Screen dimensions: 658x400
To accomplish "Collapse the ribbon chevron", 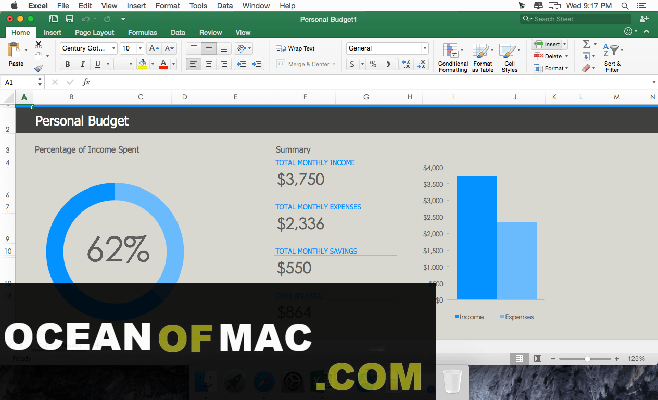I will pos(647,31).
